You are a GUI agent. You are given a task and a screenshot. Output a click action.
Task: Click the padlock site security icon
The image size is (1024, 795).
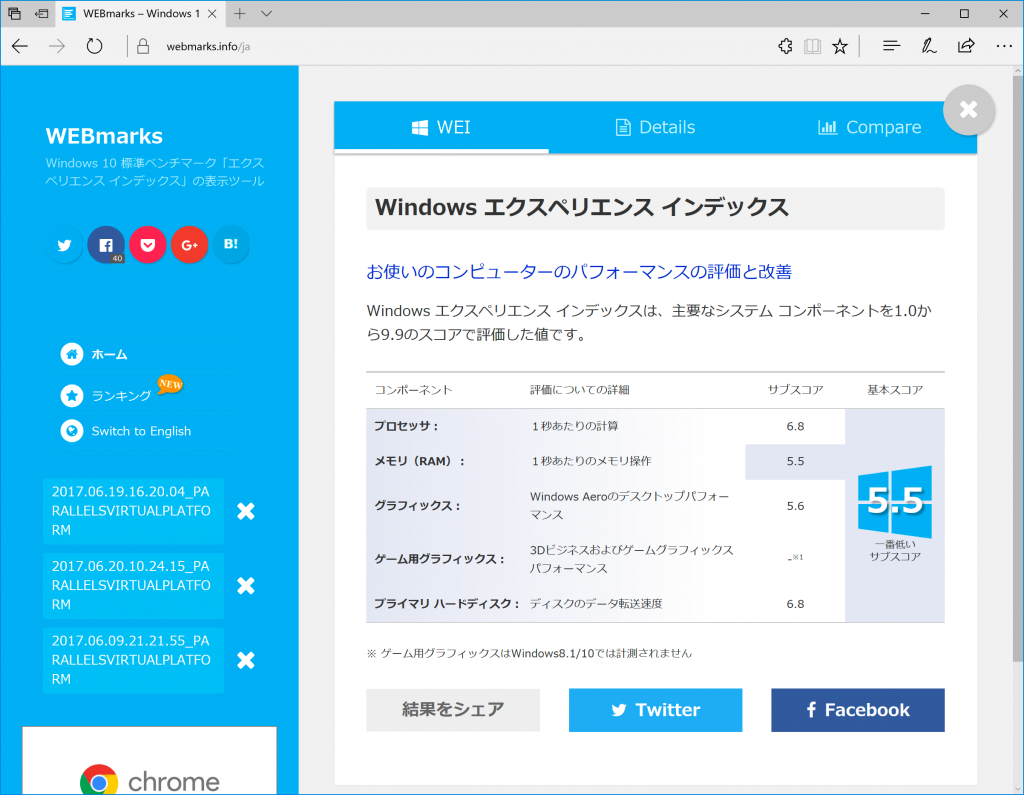pyautogui.click(x=143, y=46)
